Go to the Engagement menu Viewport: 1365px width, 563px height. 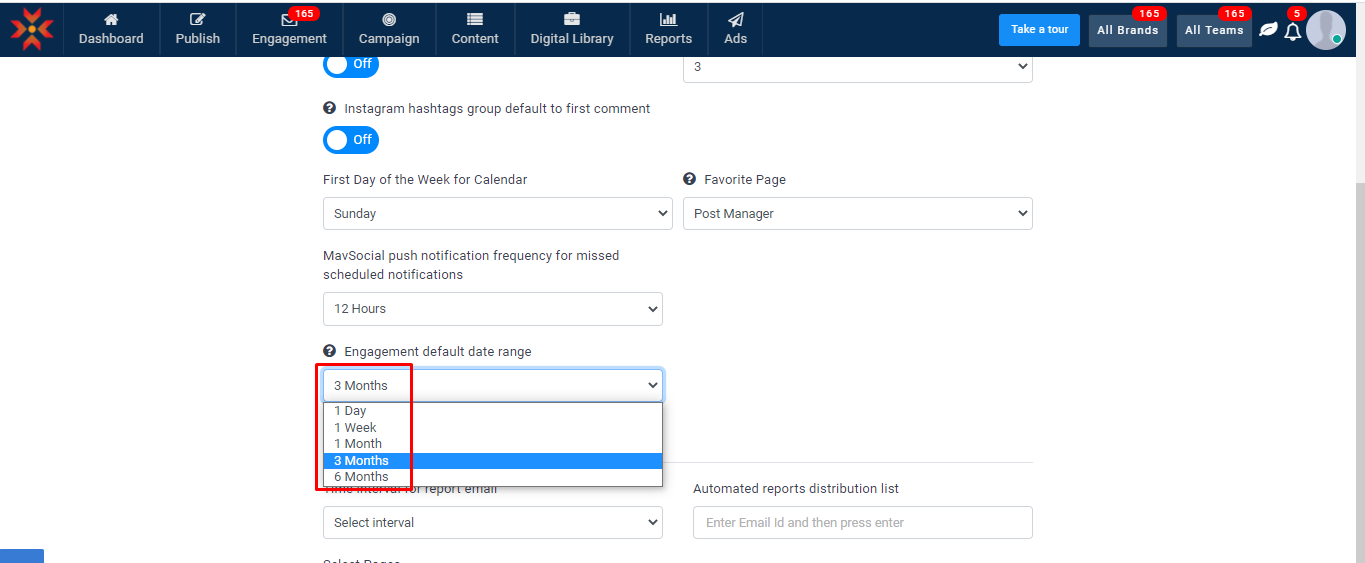point(289,29)
